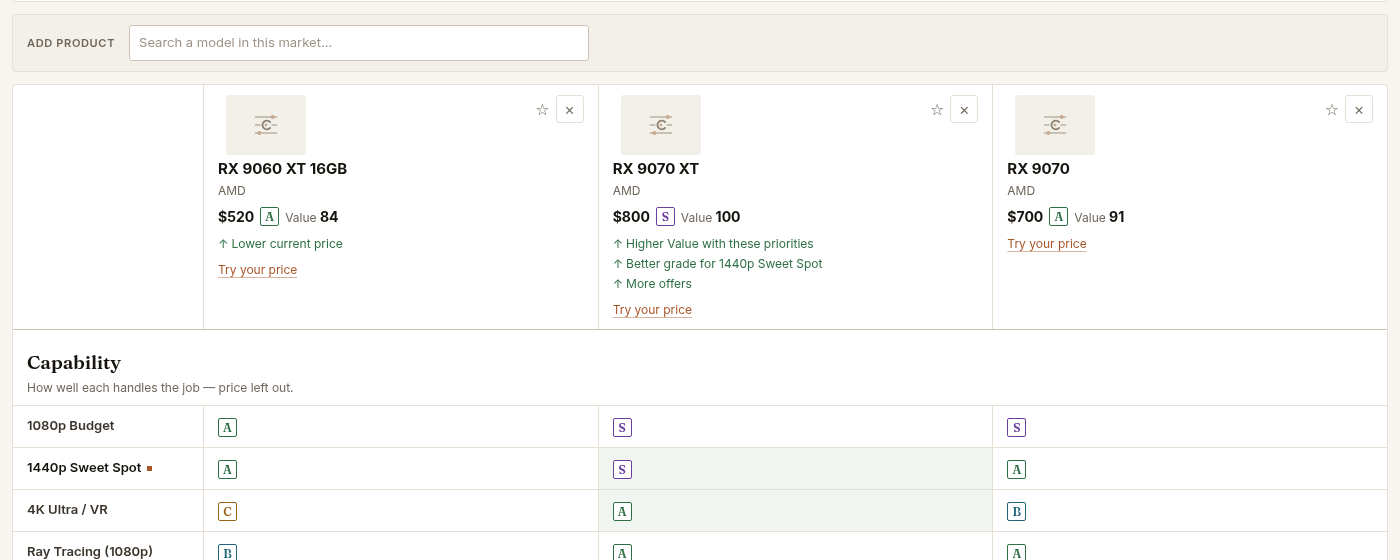Click RX 9060 XT's 4K Ultra C grade
This screenshot has height=560, width=1400.
pos(227,512)
